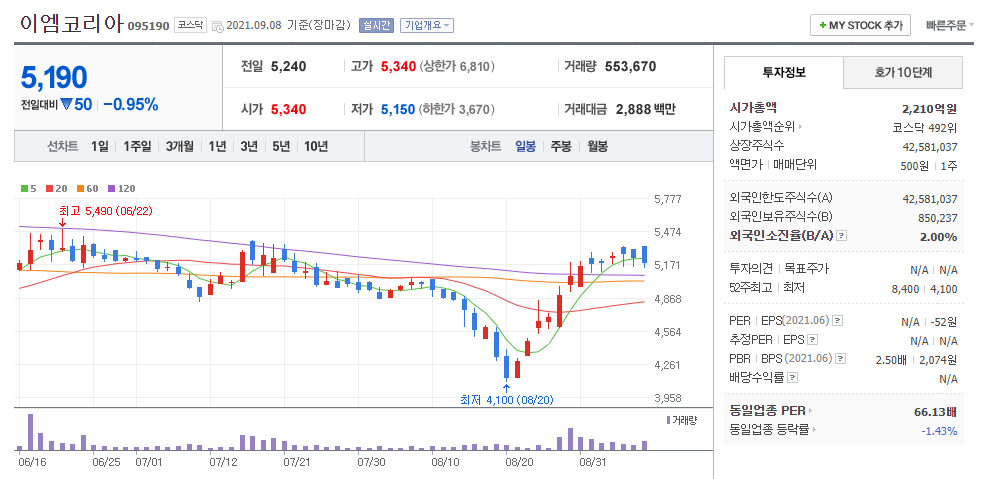988x479 pixels.
Task: Click the MY STOCK 추가 button
Action: click(x=860, y=26)
